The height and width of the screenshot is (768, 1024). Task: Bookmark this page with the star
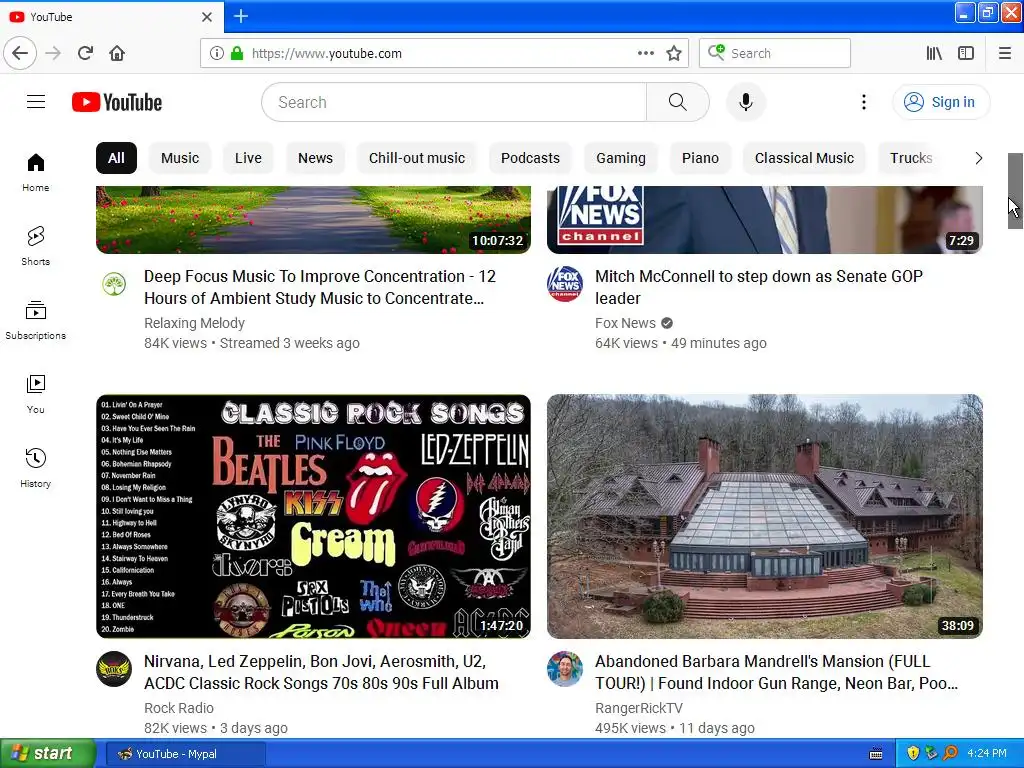coord(674,53)
